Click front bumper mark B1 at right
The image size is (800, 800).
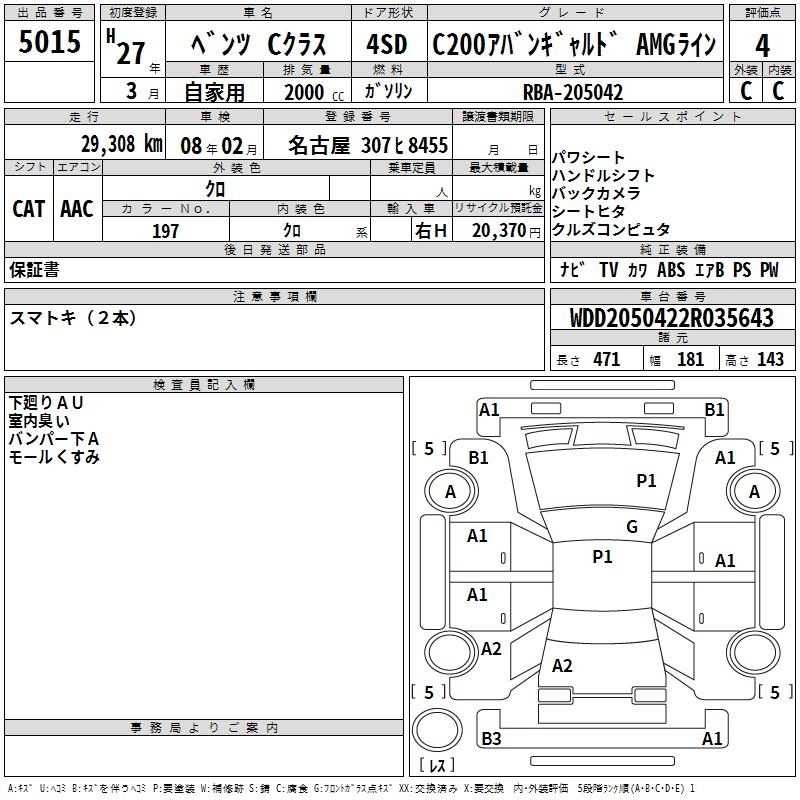click(x=714, y=410)
